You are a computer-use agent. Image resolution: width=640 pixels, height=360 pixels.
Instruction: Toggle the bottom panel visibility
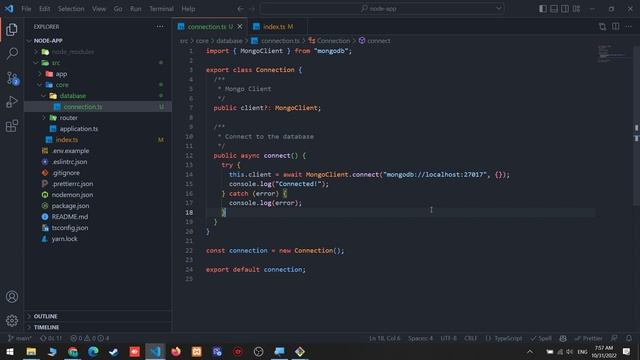point(554,9)
